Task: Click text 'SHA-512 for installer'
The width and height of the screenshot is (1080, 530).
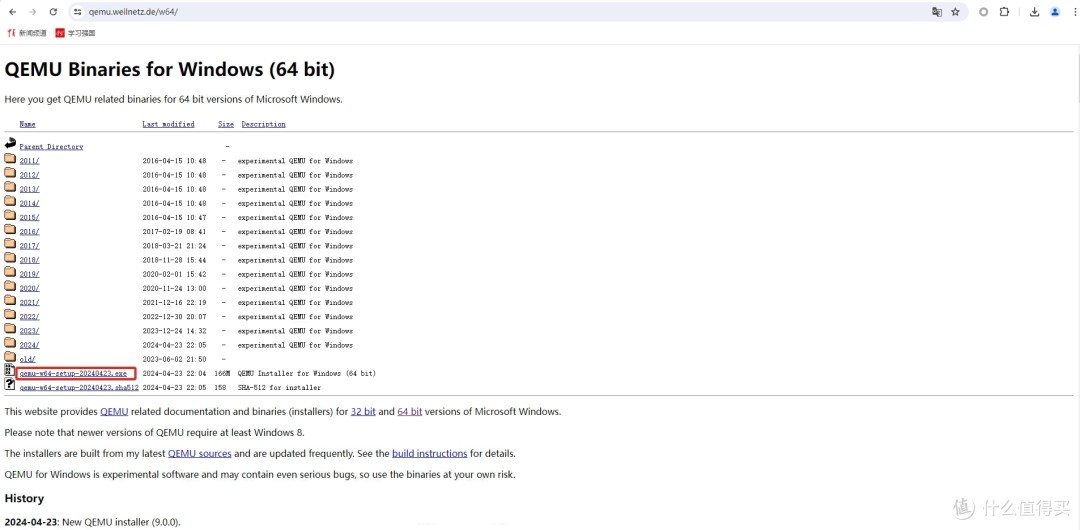Action: point(279,387)
